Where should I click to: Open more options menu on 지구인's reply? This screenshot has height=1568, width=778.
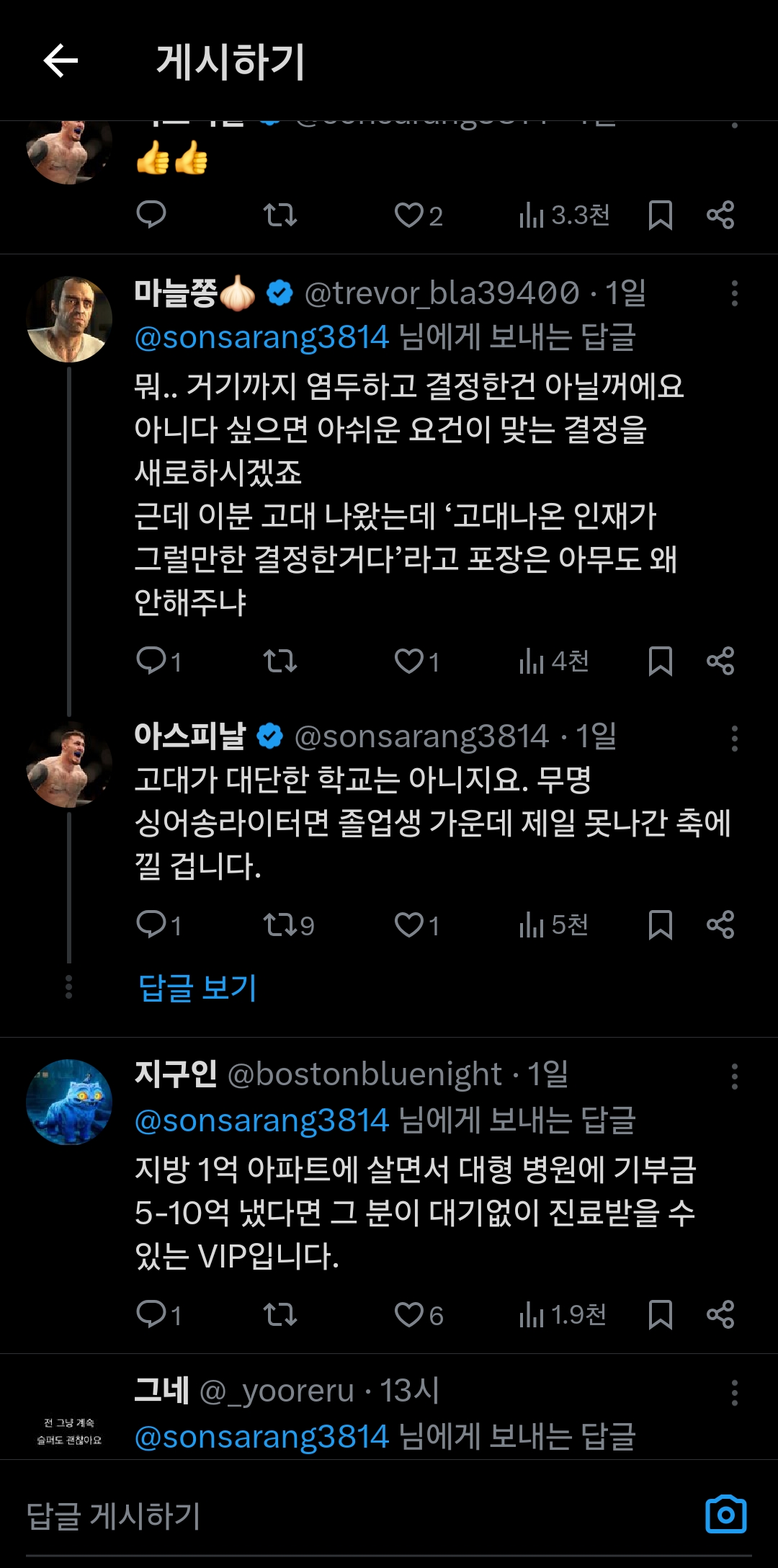tap(734, 1077)
